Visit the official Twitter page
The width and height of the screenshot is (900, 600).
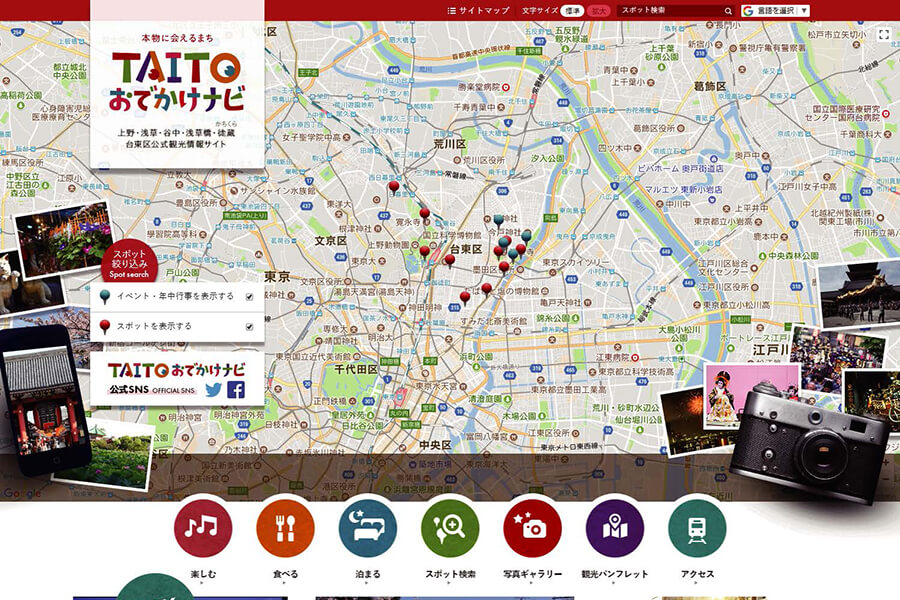[x=214, y=390]
